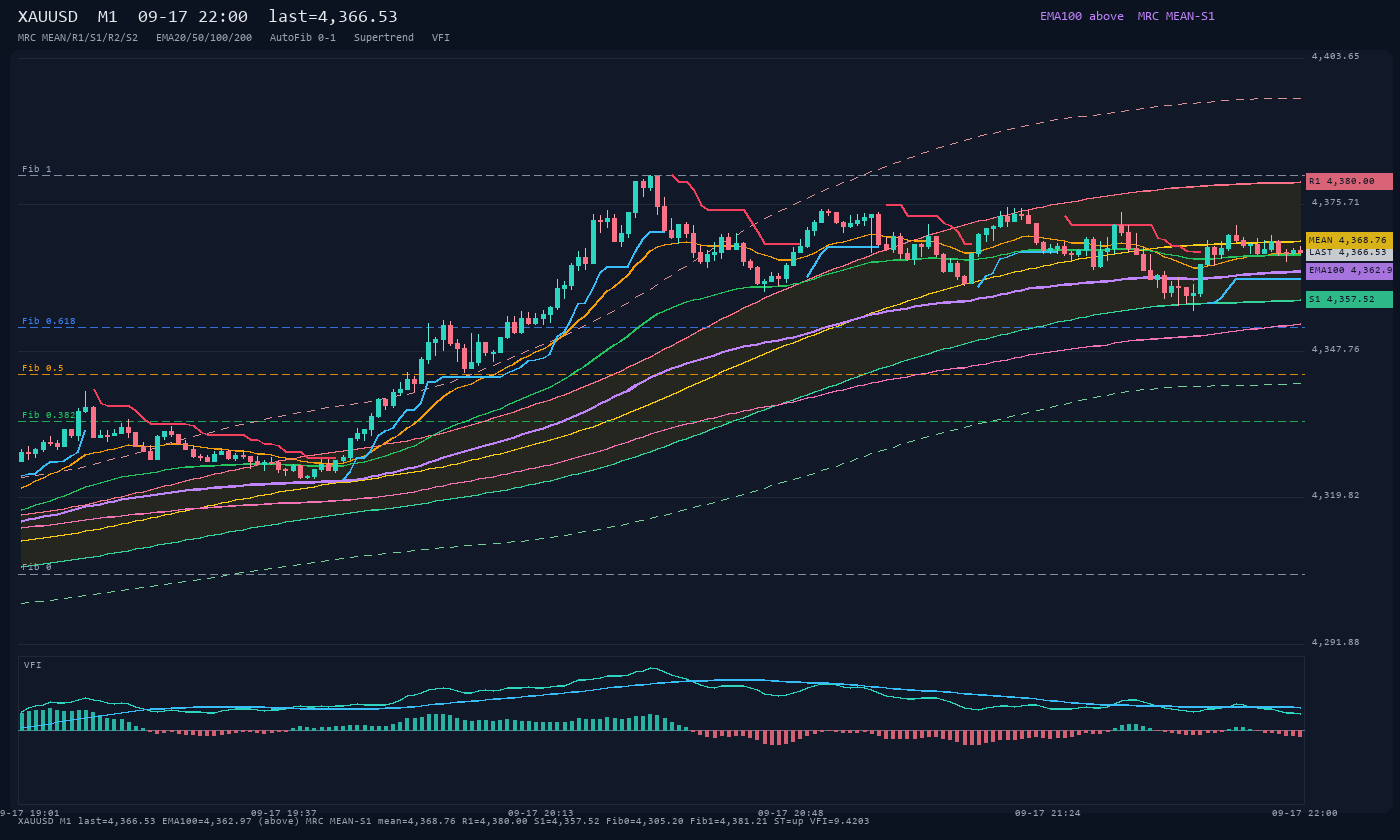Click the 'R1 4,380.00' price tag
This screenshot has width=1400, height=840.
coord(1349,181)
